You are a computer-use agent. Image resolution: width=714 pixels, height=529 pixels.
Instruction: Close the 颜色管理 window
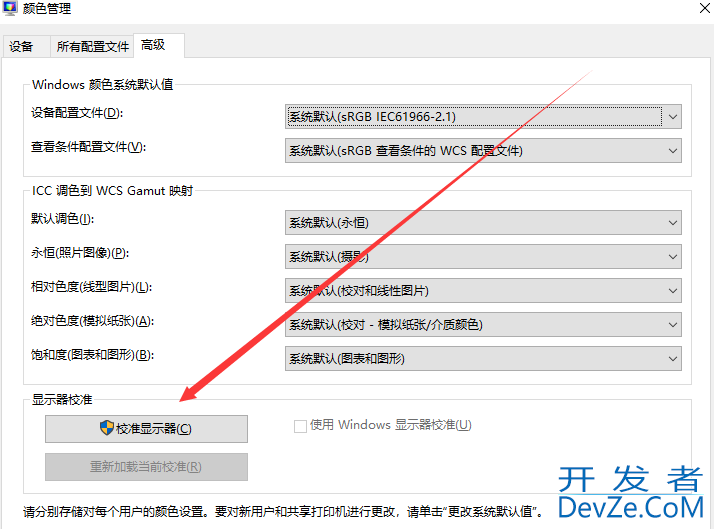(x=704, y=8)
